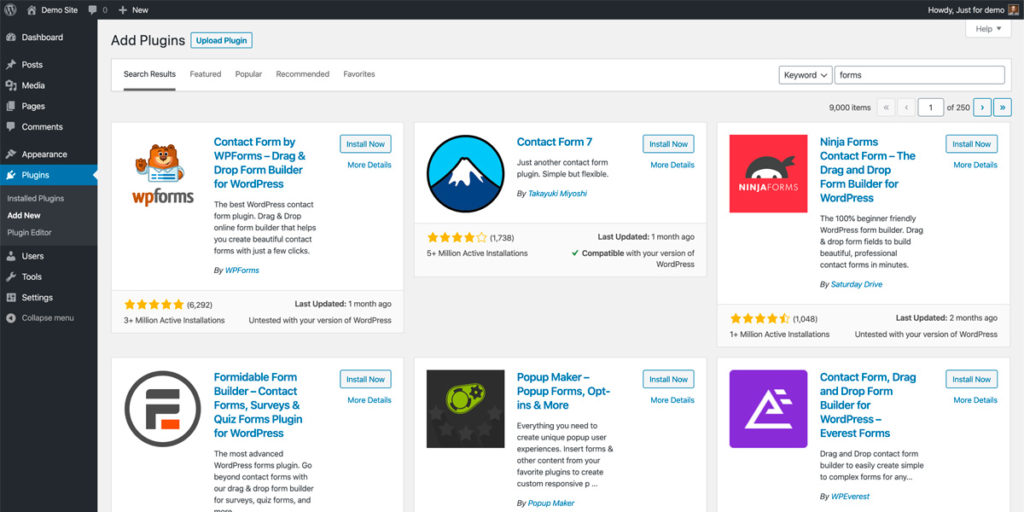The width and height of the screenshot is (1024, 512).
Task: Open author link Popup Maker
Action: [x=551, y=504]
